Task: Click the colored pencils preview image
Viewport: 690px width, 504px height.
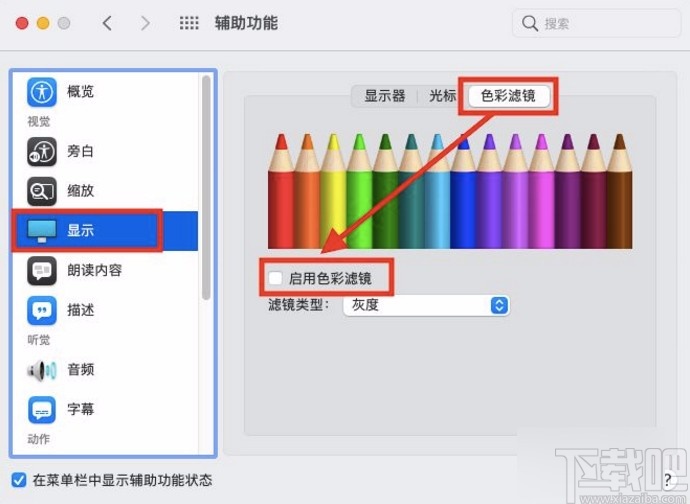Action: click(450, 191)
